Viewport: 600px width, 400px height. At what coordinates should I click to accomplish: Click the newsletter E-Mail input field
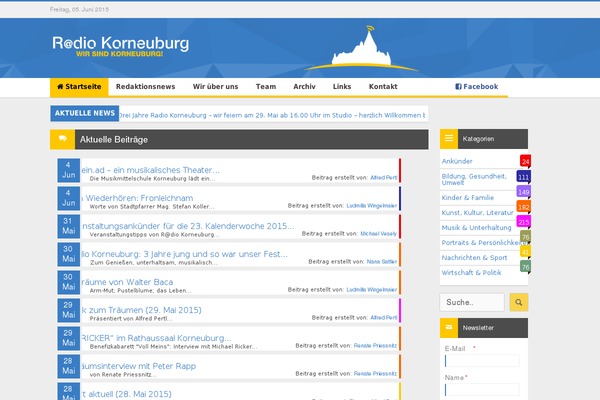click(482, 361)
